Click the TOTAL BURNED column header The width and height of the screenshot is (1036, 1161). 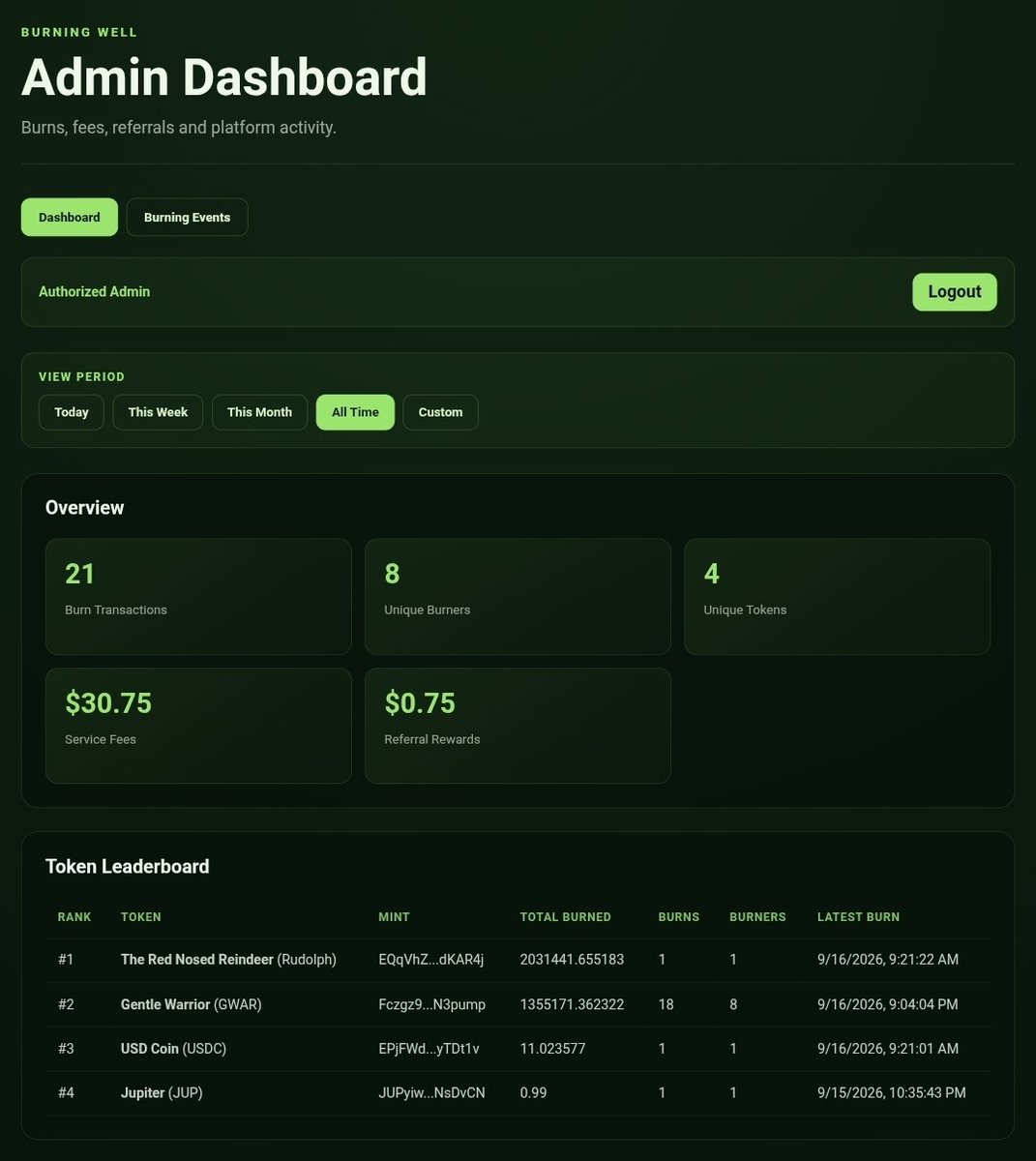point(566,917)
